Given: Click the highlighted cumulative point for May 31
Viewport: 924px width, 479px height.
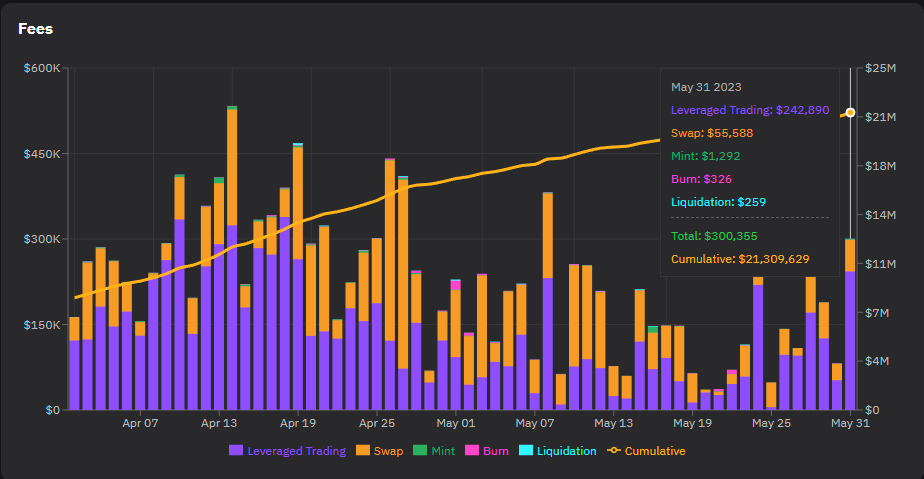Looking at the screenshot, I should click(850, 113).
